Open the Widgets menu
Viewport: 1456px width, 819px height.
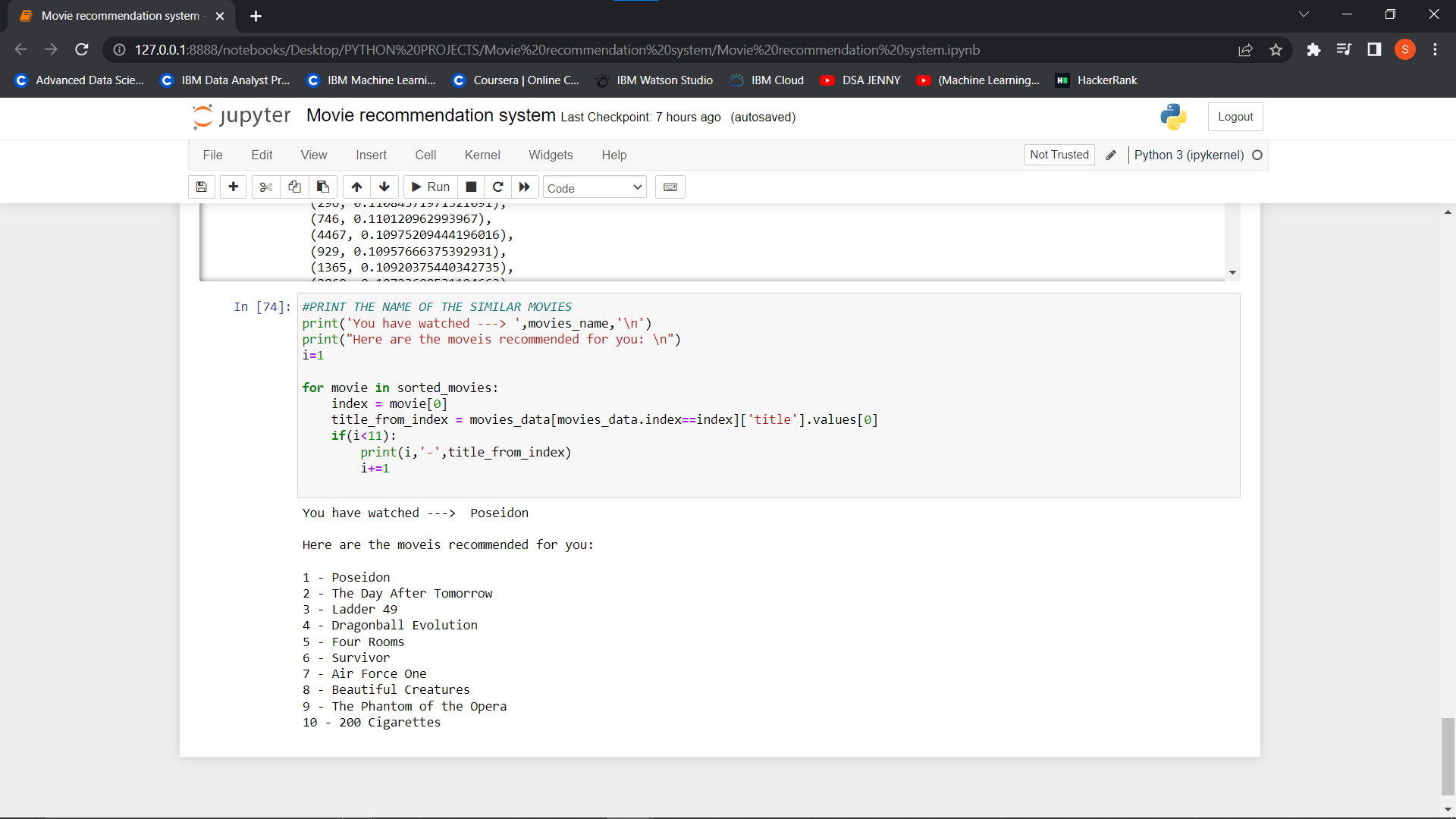551,155
